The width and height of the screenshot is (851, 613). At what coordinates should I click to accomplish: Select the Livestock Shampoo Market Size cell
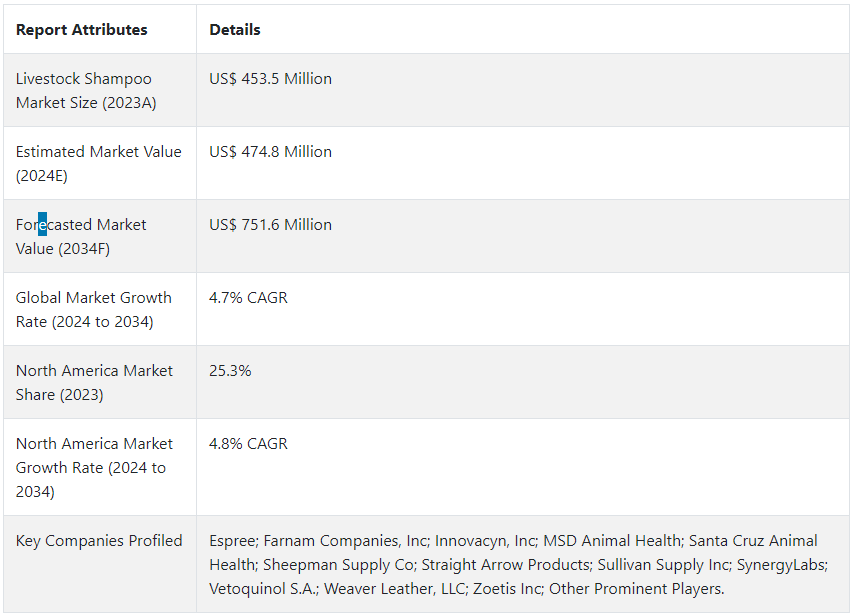coord(85,90)
